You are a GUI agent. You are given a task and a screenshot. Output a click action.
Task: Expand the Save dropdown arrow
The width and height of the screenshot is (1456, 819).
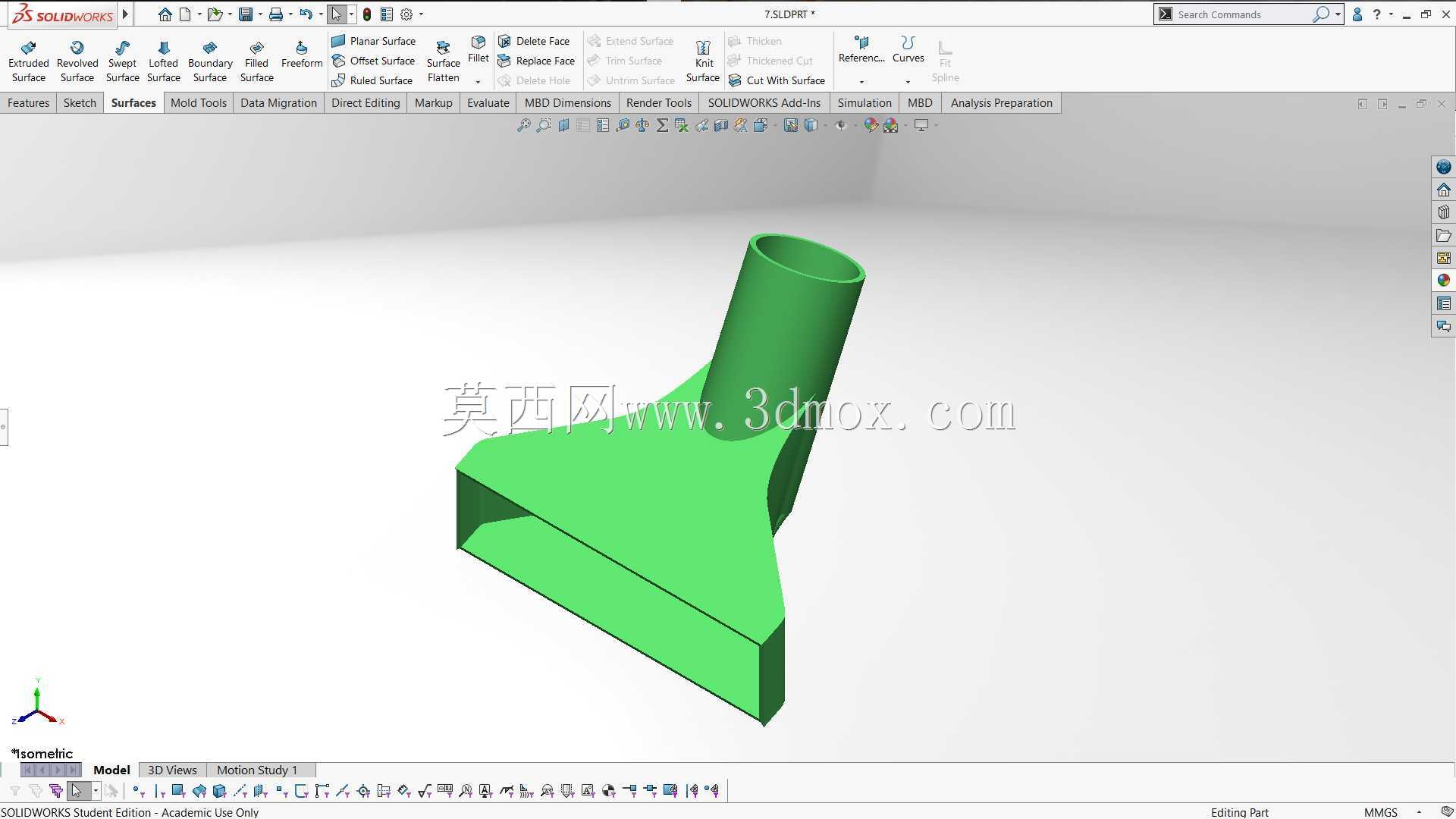click(260, 14)
